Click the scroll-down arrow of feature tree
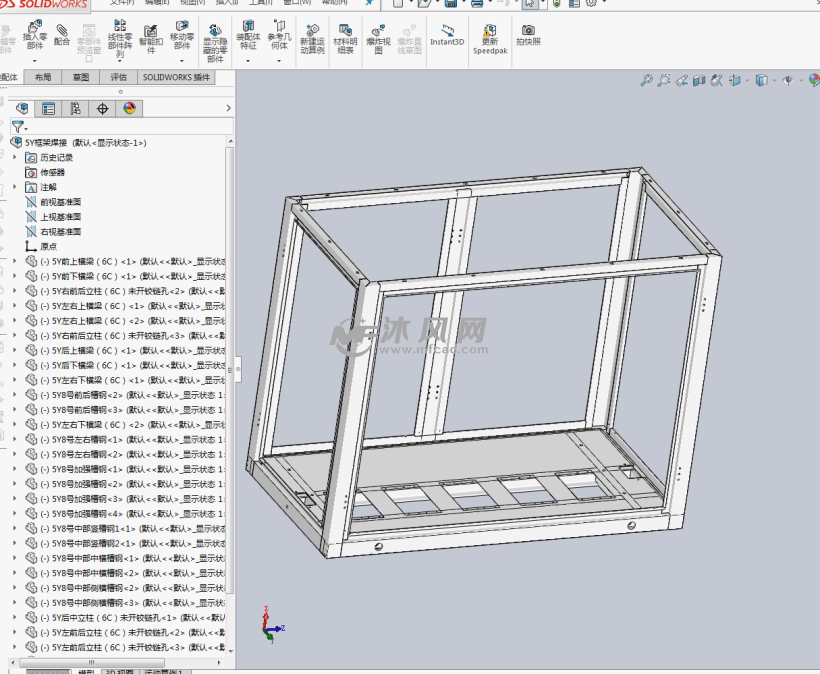Image resolution: width=820 pixels, height=674 pixels. click(x=230, y=651)
